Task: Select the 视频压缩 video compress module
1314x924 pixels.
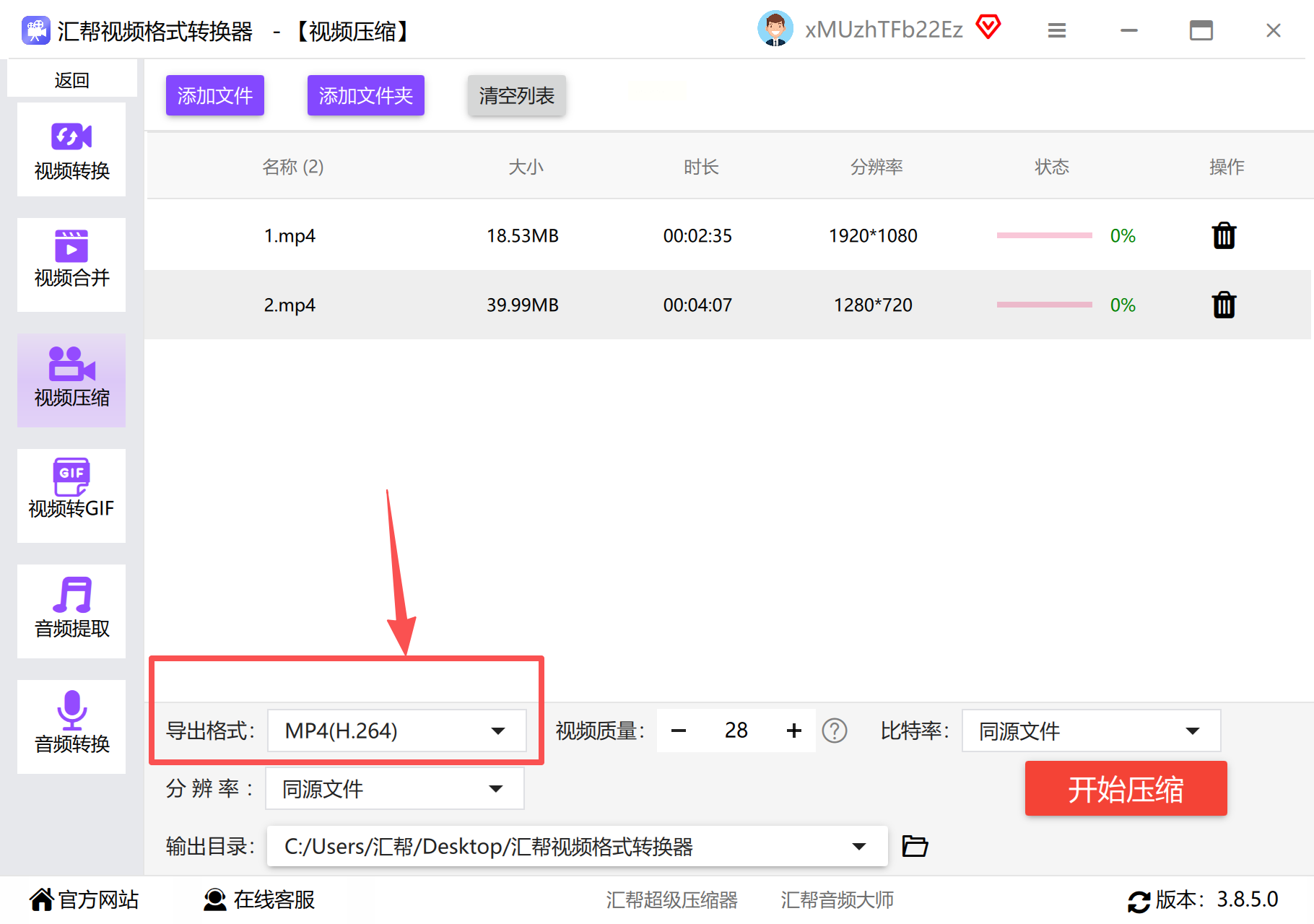Action: pyautogui.click(x=71, y=380)
